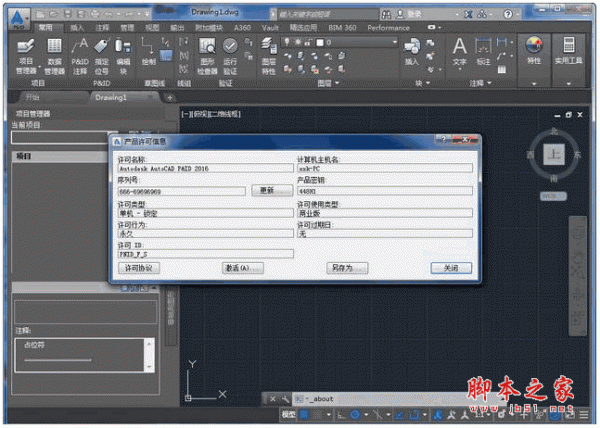Image resolution: width=600 pixels, height=428 pixels.
Task: Click the Close (关闭) button in license dialog
Action: tap(451, 268)
